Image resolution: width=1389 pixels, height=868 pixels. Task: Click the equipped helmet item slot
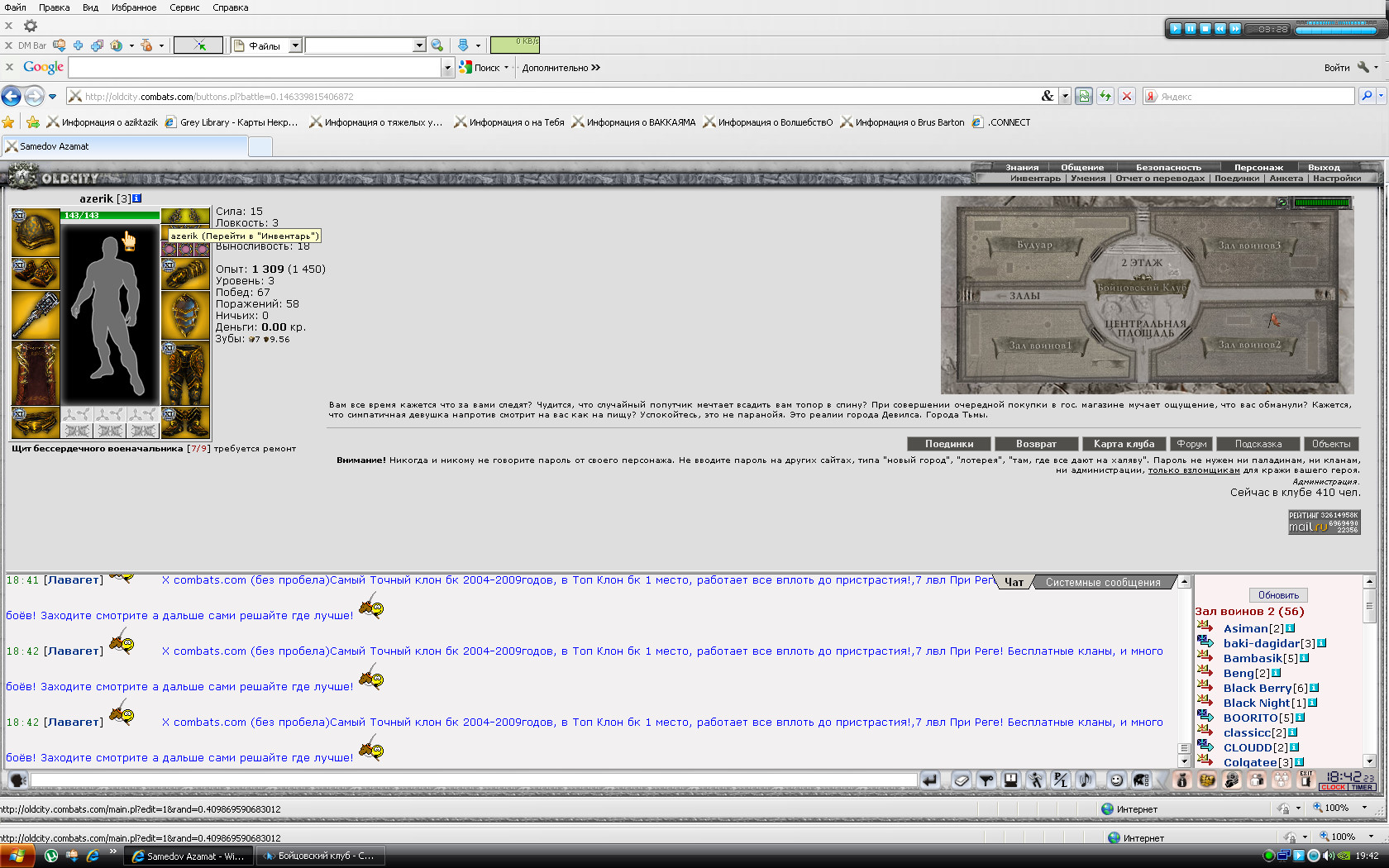36,232
